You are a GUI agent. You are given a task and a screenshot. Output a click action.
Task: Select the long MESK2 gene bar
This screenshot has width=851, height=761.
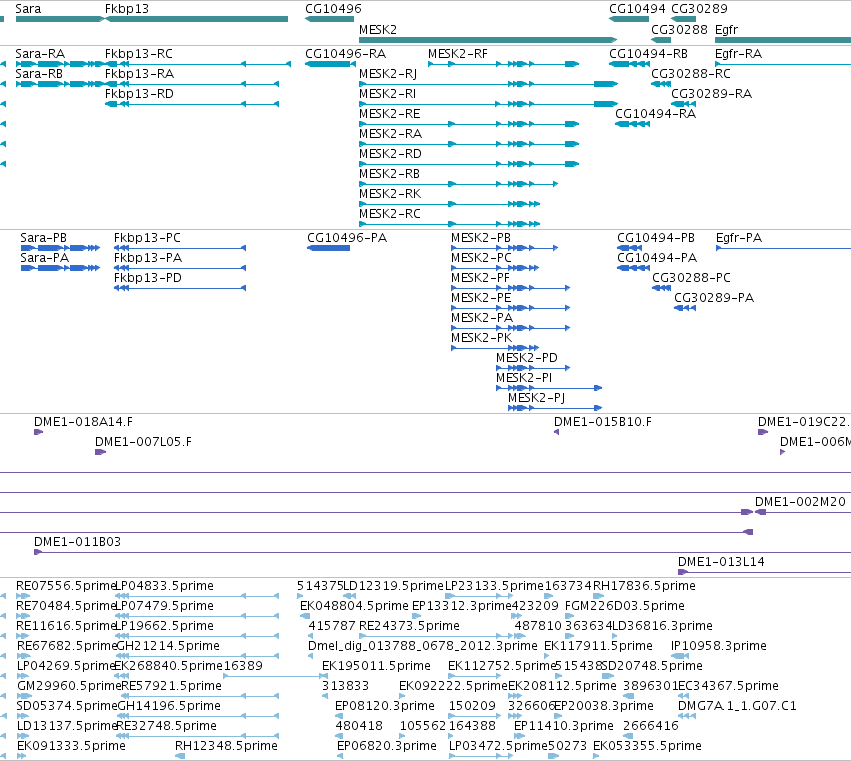click(x=488, y=40)
